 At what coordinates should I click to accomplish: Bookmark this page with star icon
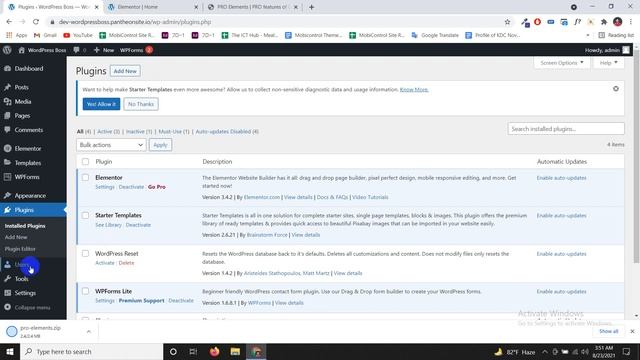coord(507,22)
